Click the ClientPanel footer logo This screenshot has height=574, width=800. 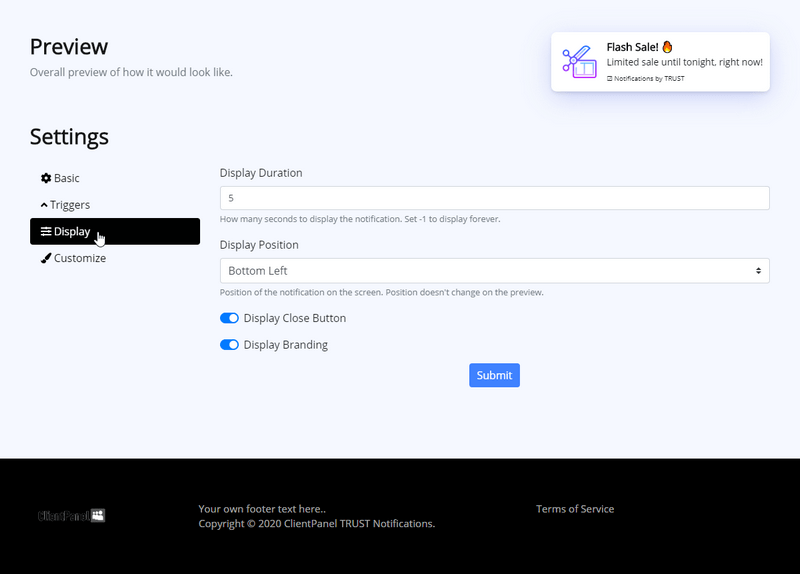(71, 515)
